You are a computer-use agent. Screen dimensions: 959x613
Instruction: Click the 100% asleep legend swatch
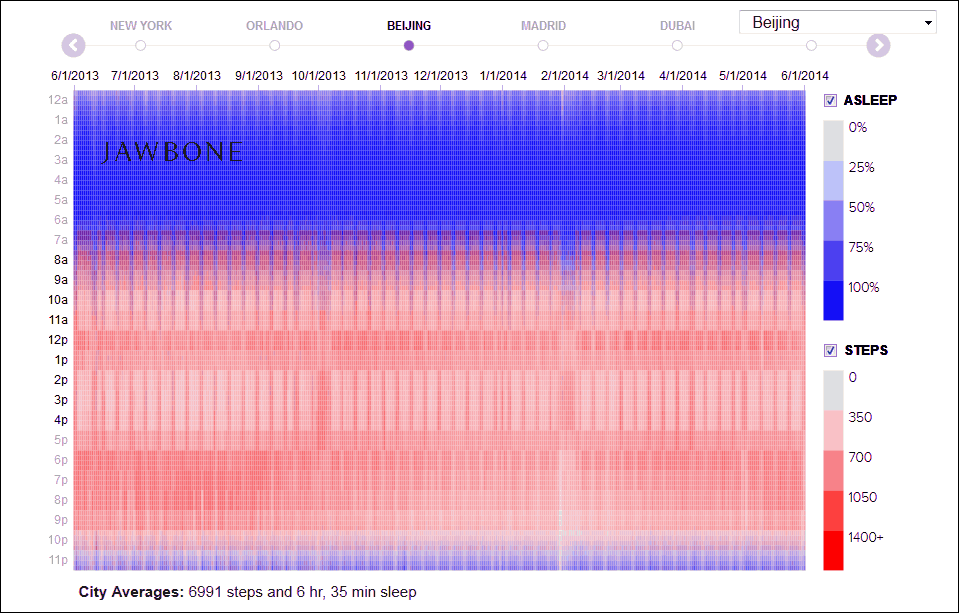click(x=833, y=300)
